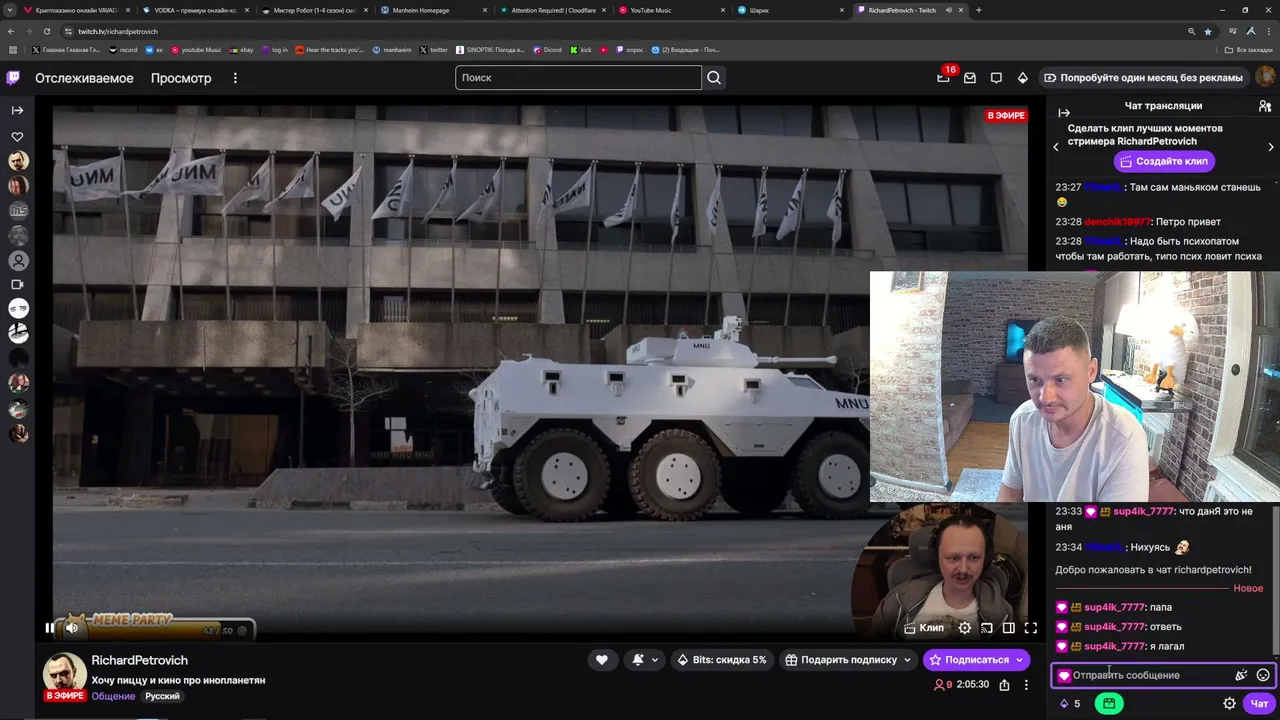Cast the stream with the cast icon
This screenshot has width=1280, height=720.
(x=987, y=628)
